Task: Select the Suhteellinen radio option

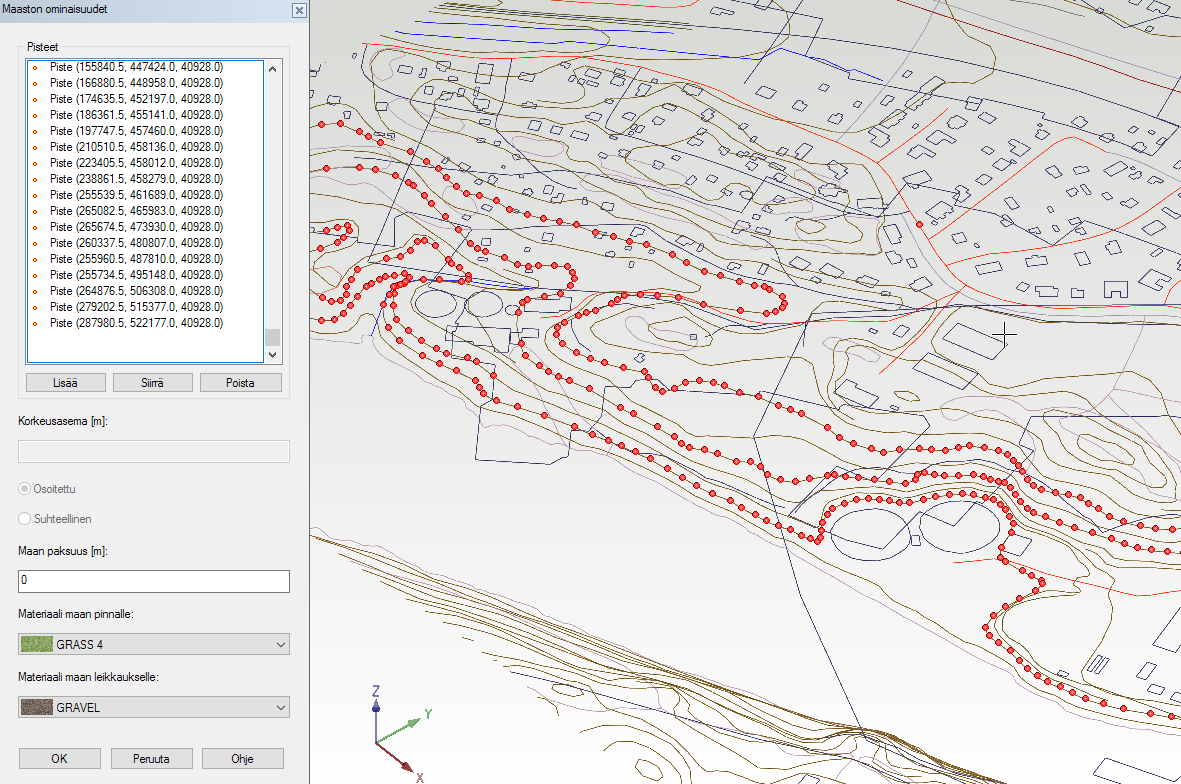Action: 26,519
